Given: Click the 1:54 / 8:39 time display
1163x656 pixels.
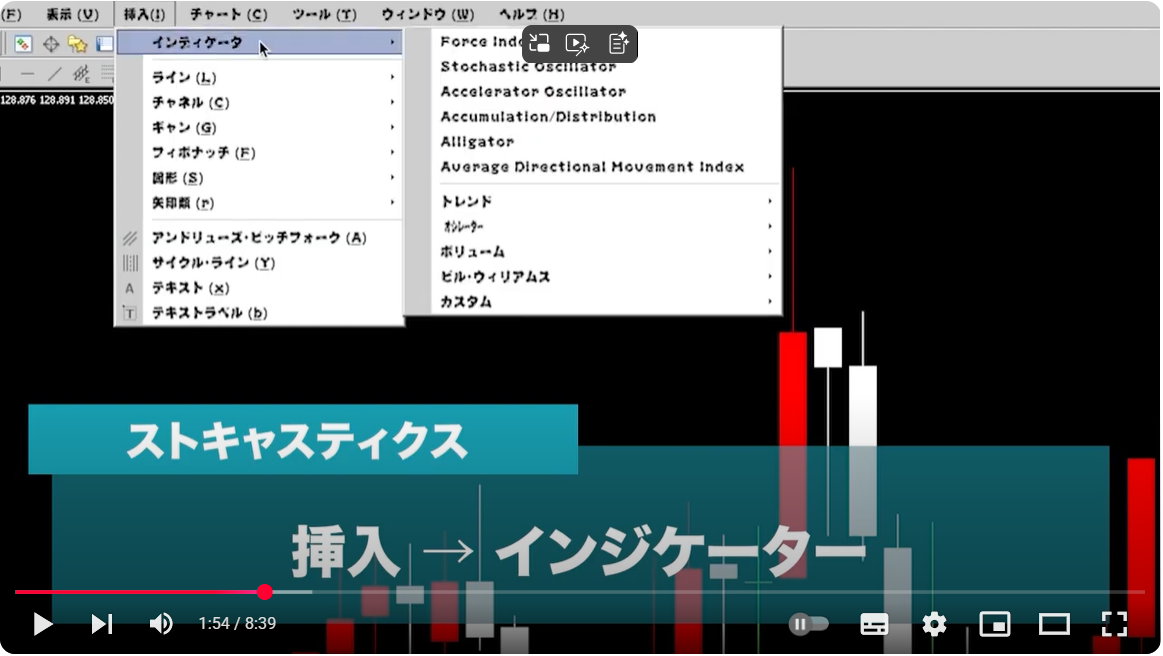Looking at the screenshot, I should (237, 623).
